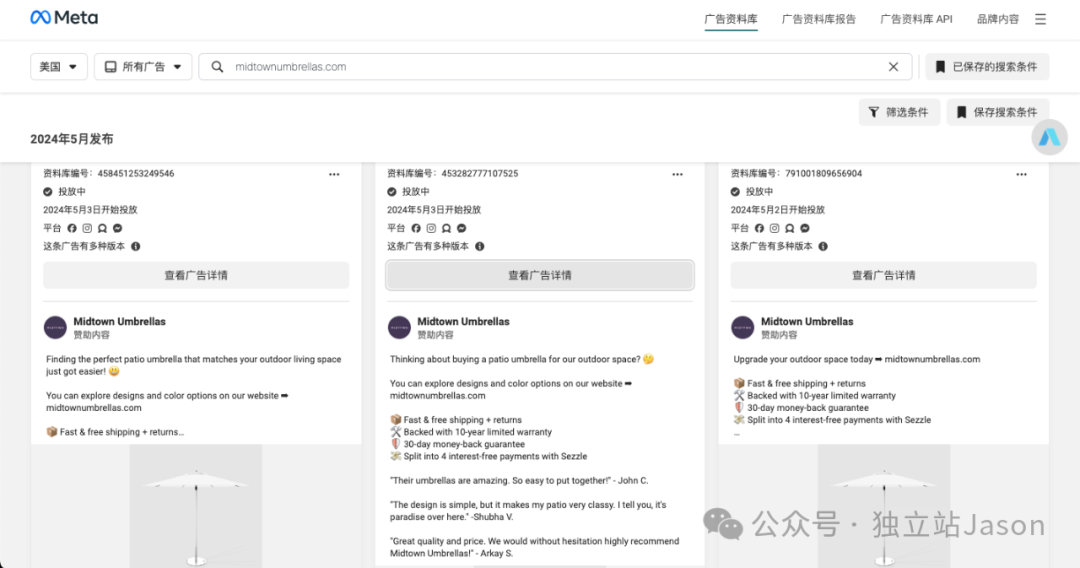
Task: Switch to 广告资料库 tab
Action: coord(731,19)
